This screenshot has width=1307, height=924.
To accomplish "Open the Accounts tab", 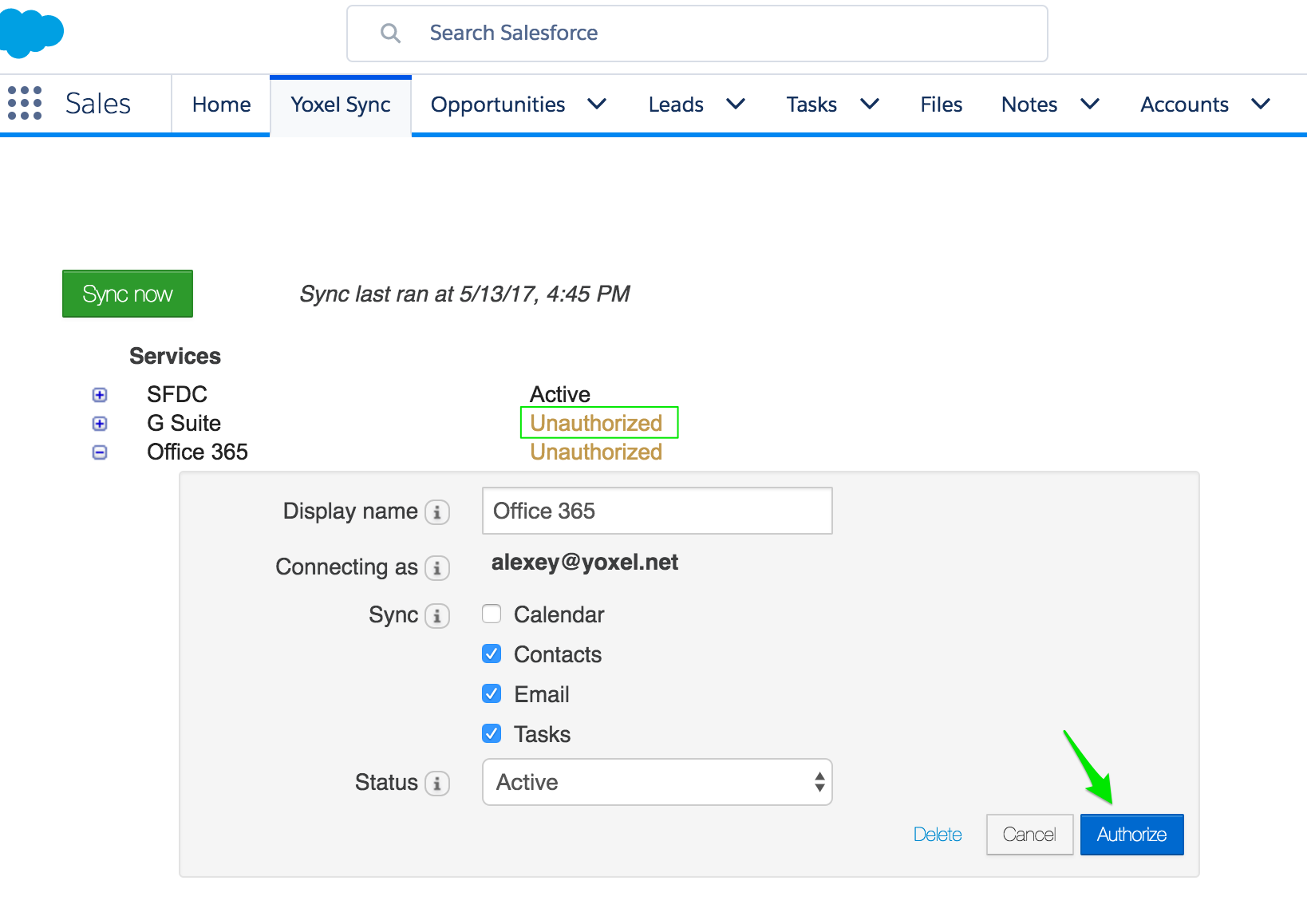I will click(1184, 105).
